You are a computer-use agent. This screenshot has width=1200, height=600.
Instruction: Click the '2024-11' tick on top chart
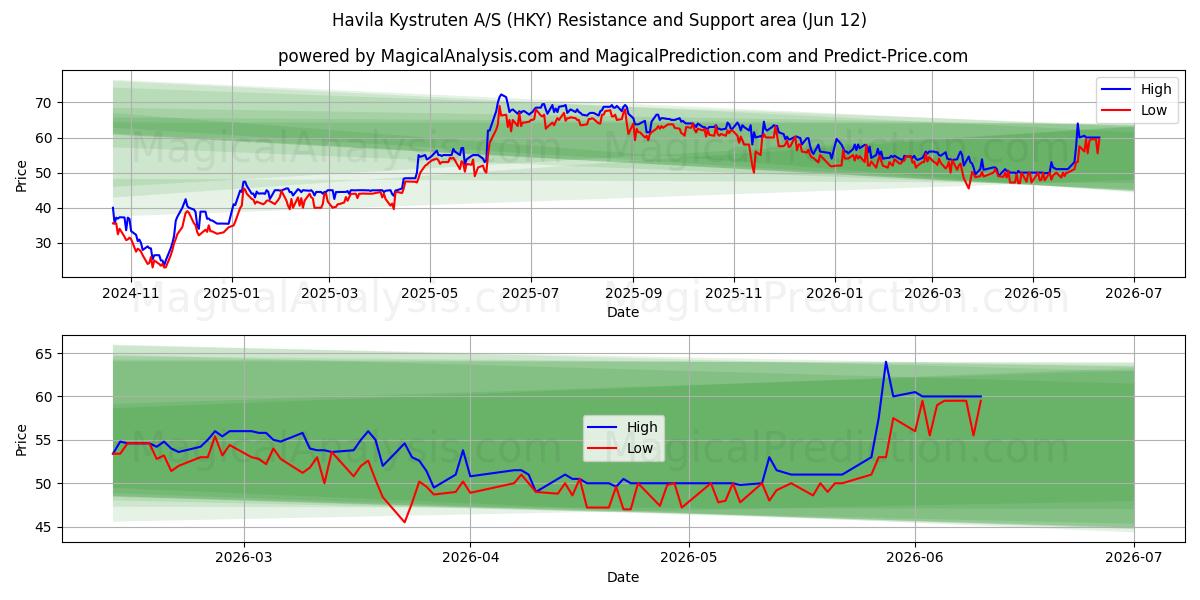pyautogui.click(x=132, y=292)
